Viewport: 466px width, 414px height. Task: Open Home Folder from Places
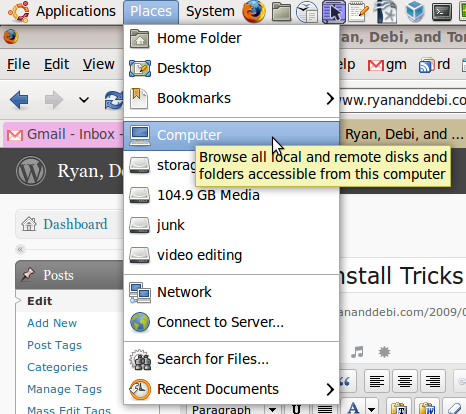231,38
